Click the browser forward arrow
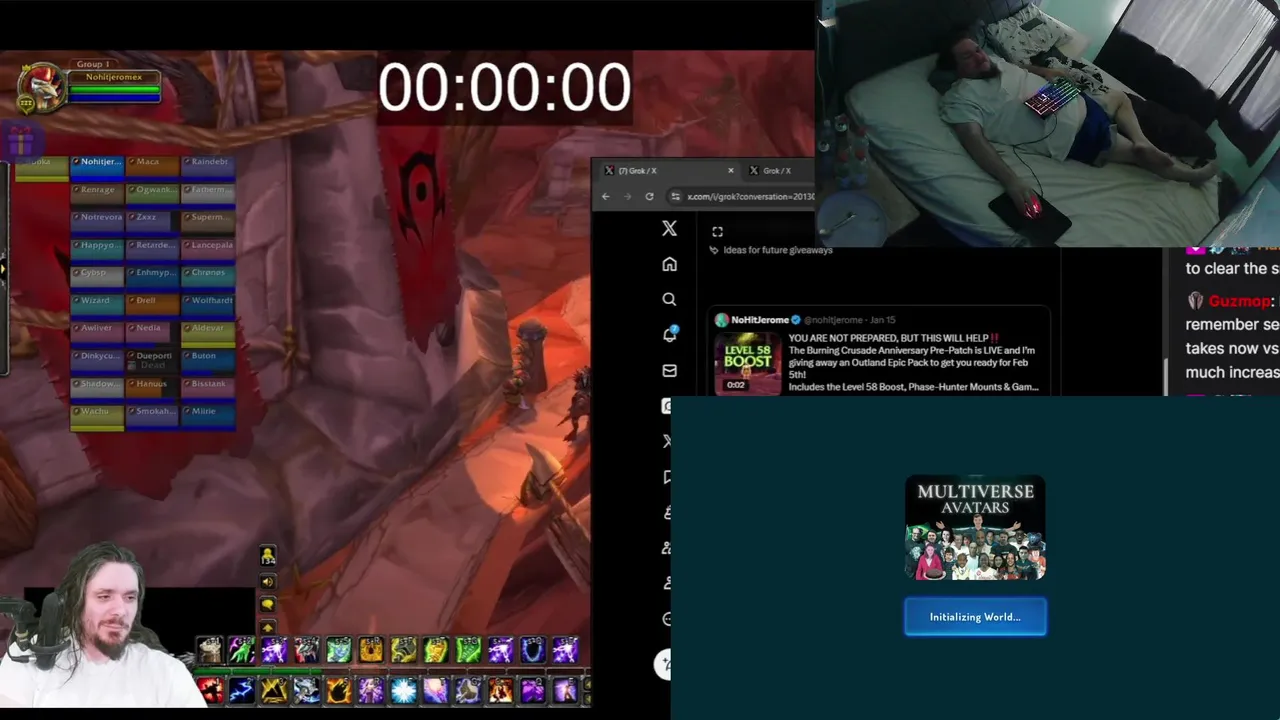 coord(628,197)
